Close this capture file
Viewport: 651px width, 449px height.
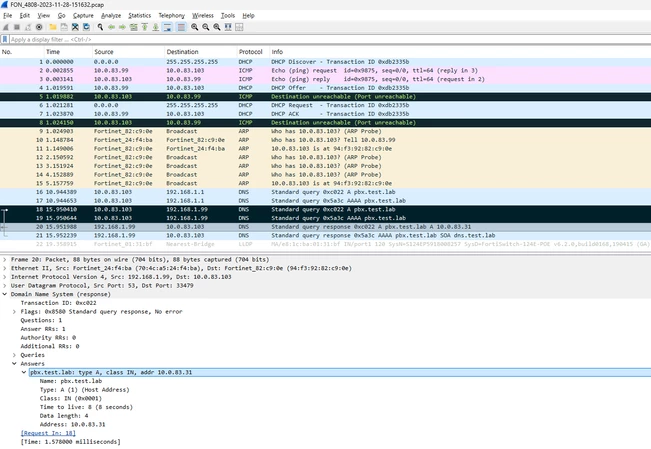(75, 27)
